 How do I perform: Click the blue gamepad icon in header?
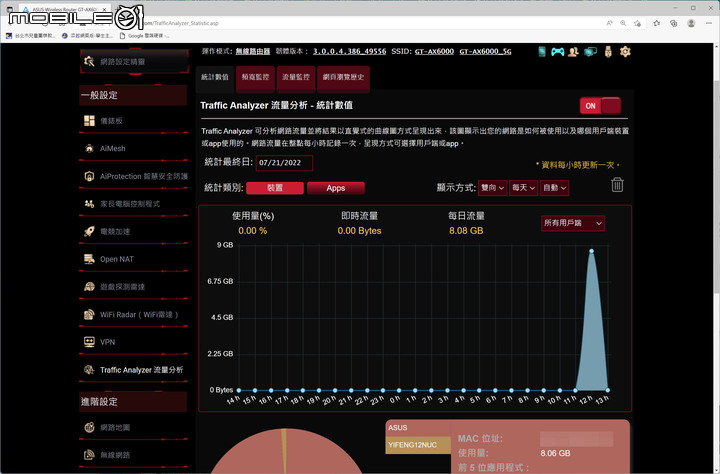coord(557,51)
